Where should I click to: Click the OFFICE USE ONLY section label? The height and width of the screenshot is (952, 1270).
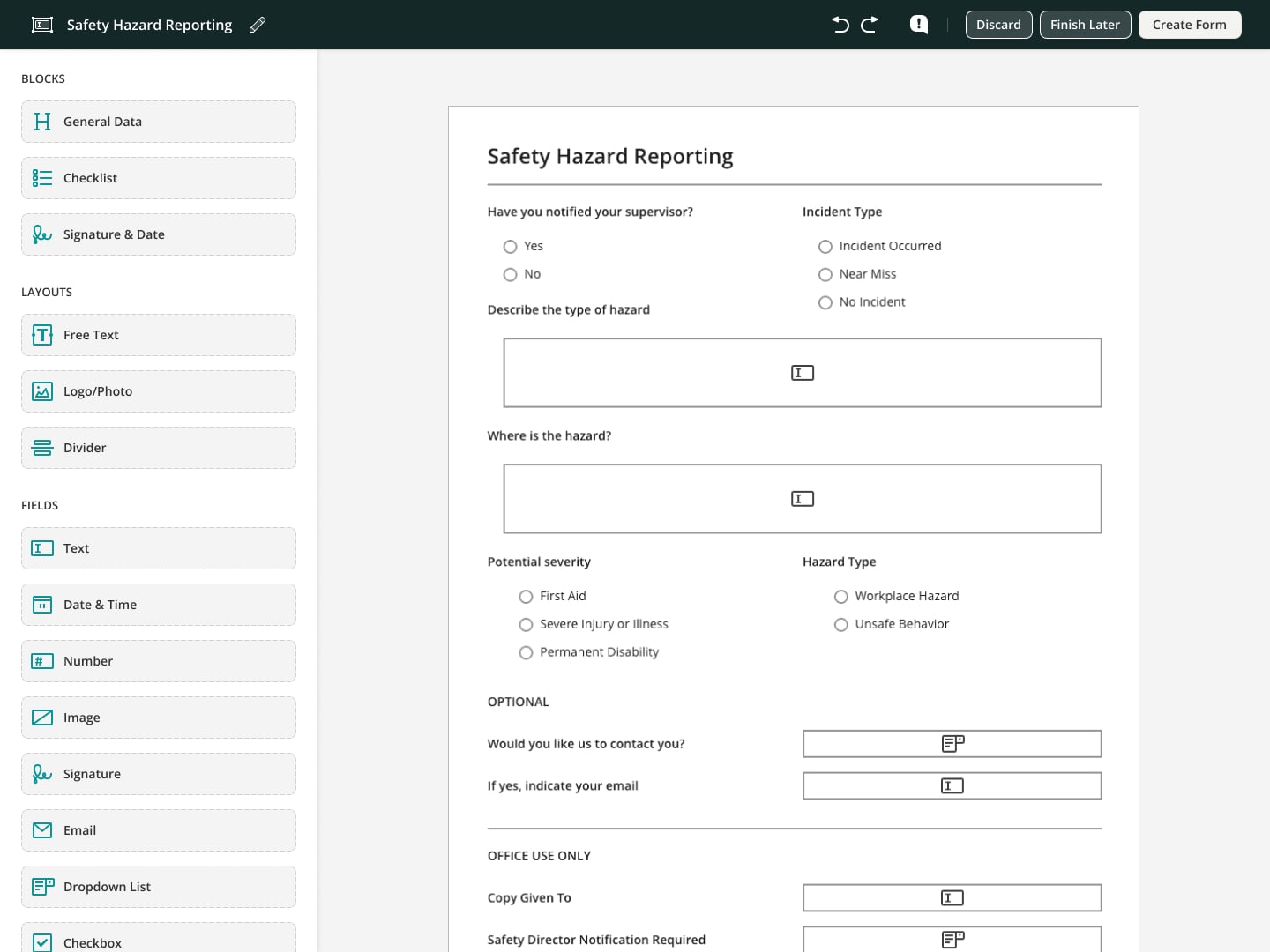pos(540,856)
